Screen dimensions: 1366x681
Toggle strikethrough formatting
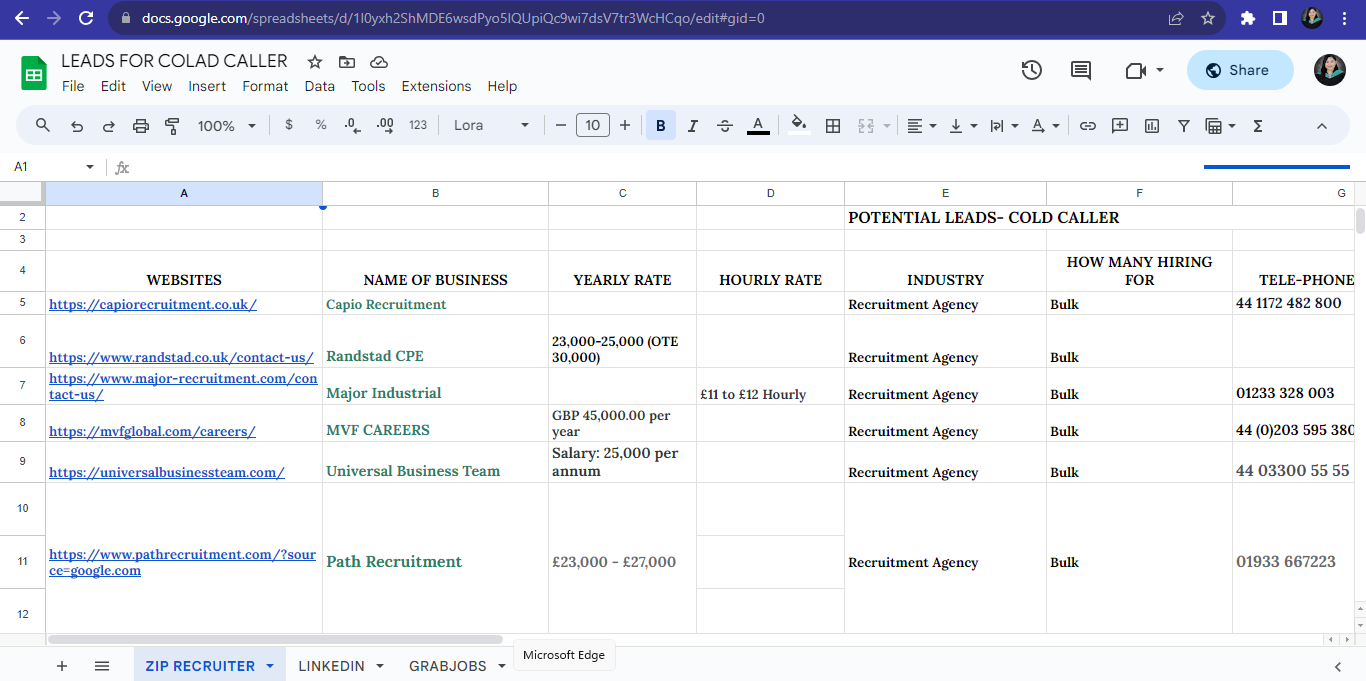click(725, 126)
